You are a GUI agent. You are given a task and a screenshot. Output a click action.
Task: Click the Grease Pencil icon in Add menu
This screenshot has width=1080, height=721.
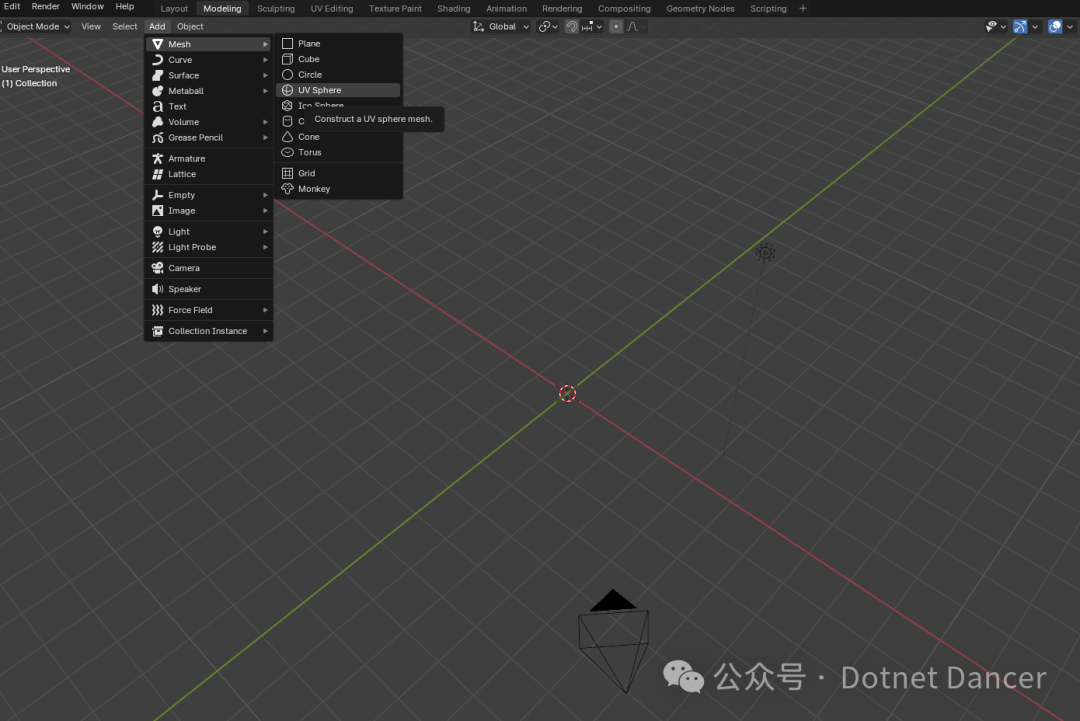[158, 137]
